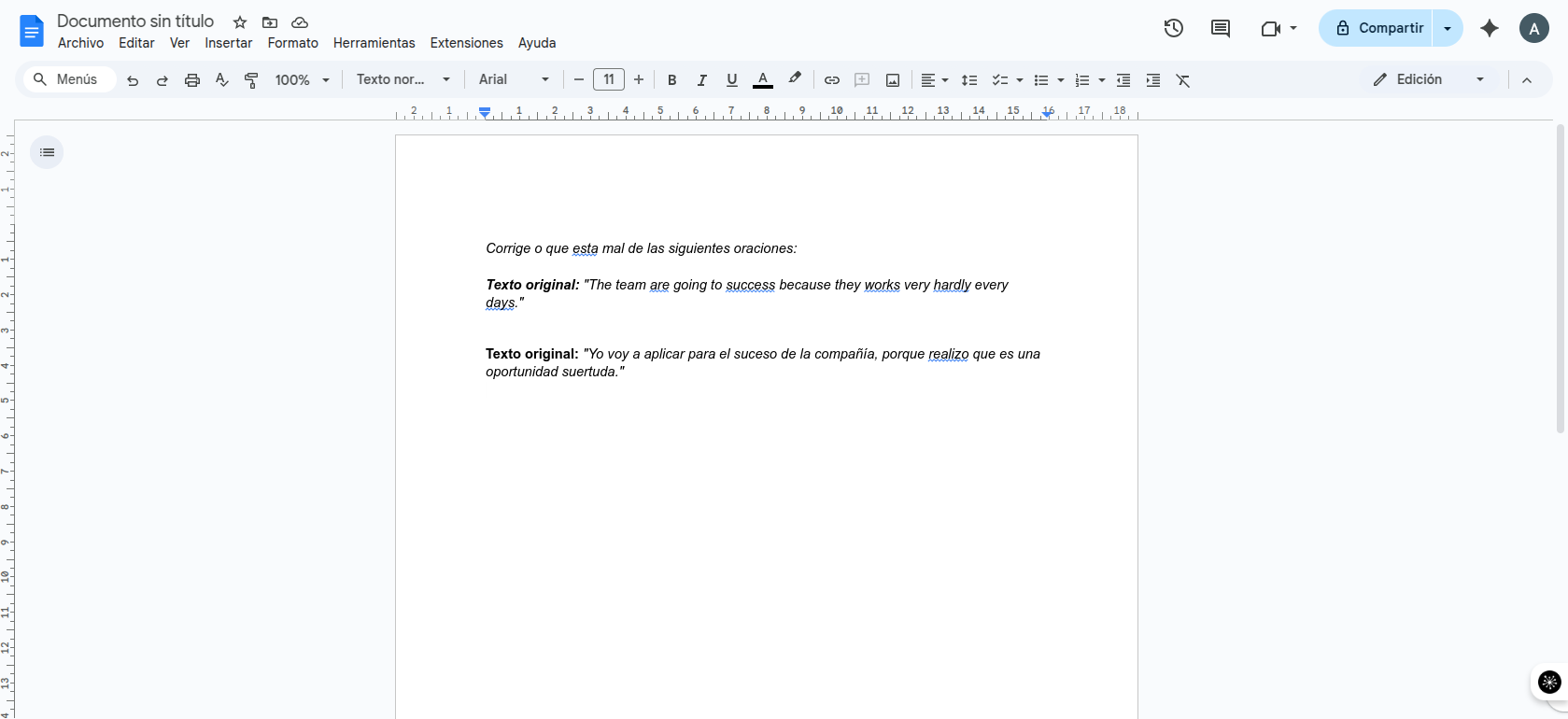Print the document using printer icon
The height and width of the screenshot is (719, 1568).
(x=192, y=80)
